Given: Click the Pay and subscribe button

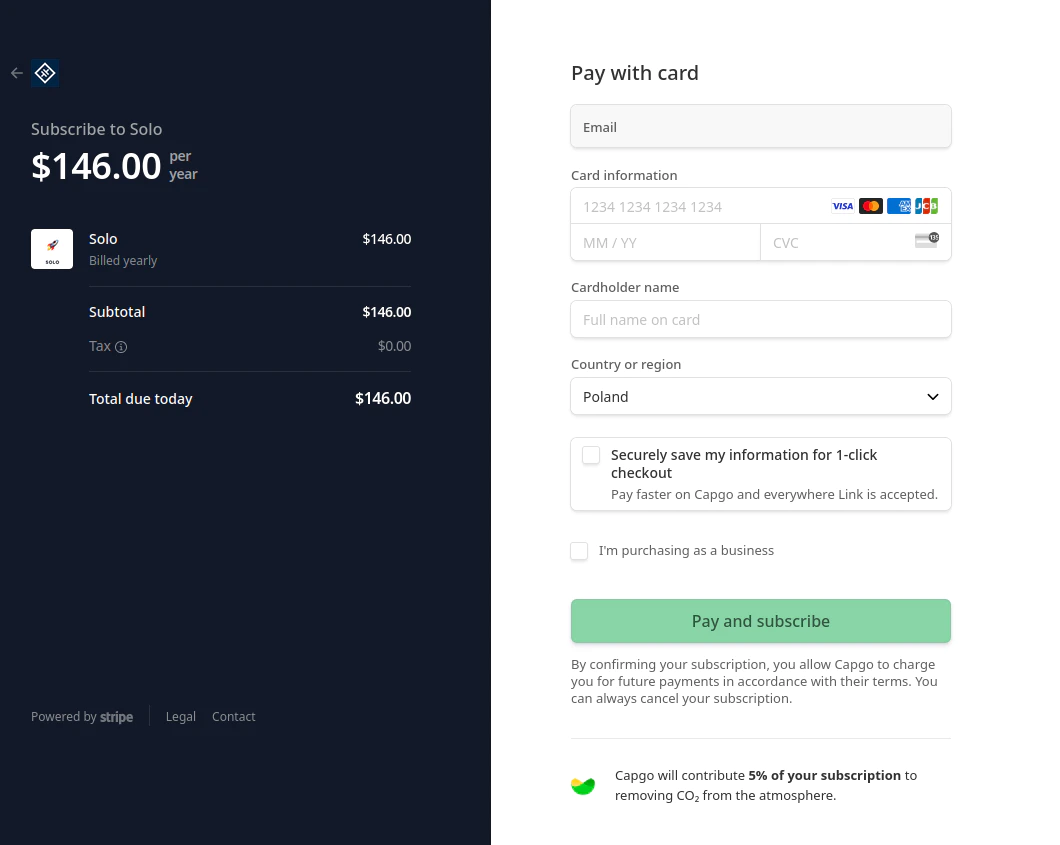Looking at the screenshot, I should 760,621.
